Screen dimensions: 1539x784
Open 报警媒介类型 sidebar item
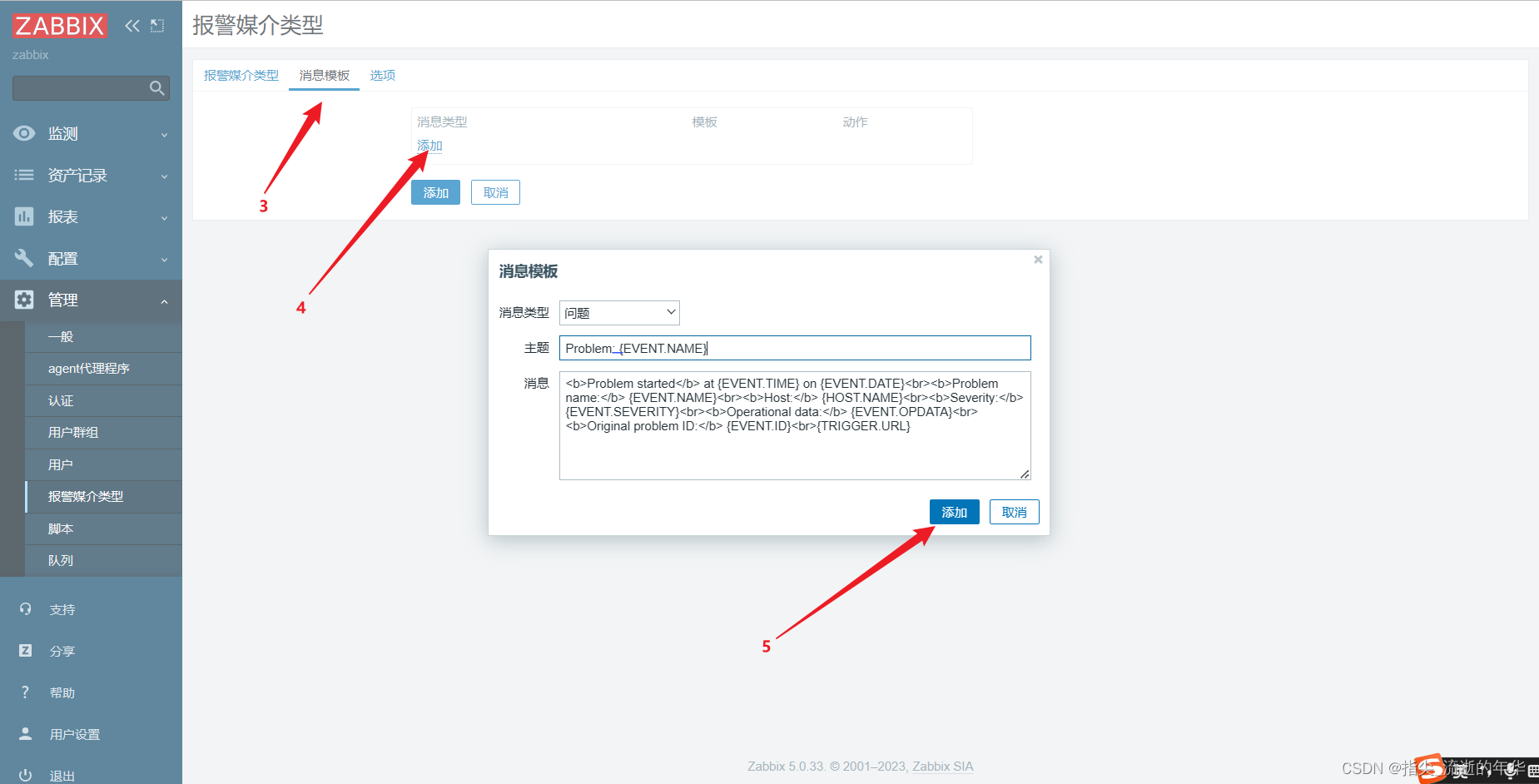pyautogui.click(x=103, y=496)
